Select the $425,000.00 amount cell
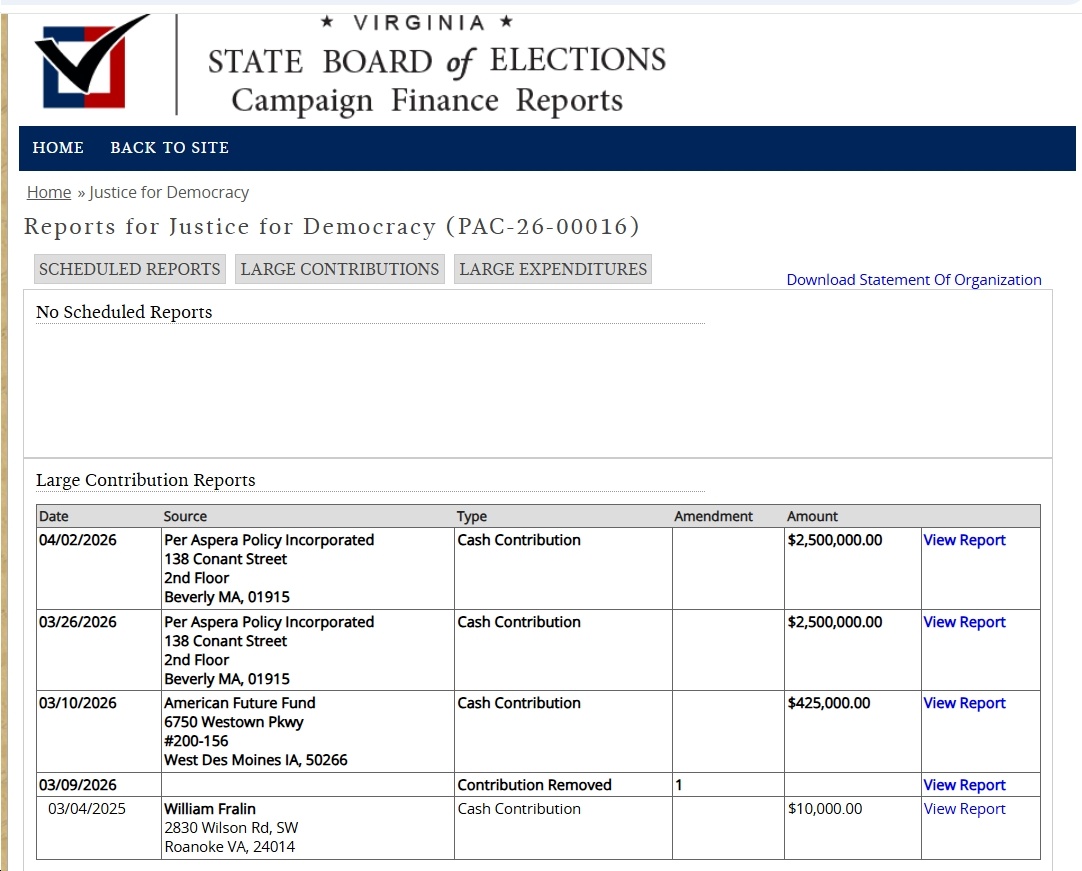 point(829,703)
